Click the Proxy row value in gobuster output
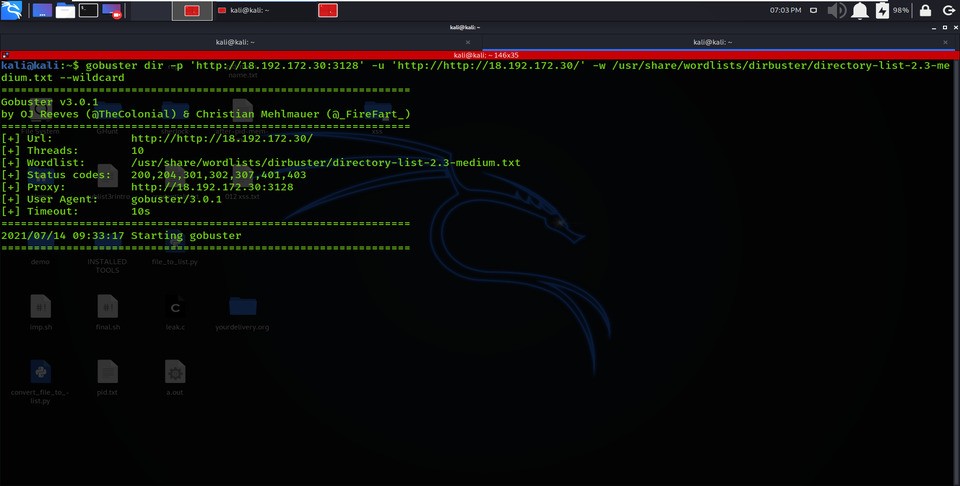 [212, 187]
